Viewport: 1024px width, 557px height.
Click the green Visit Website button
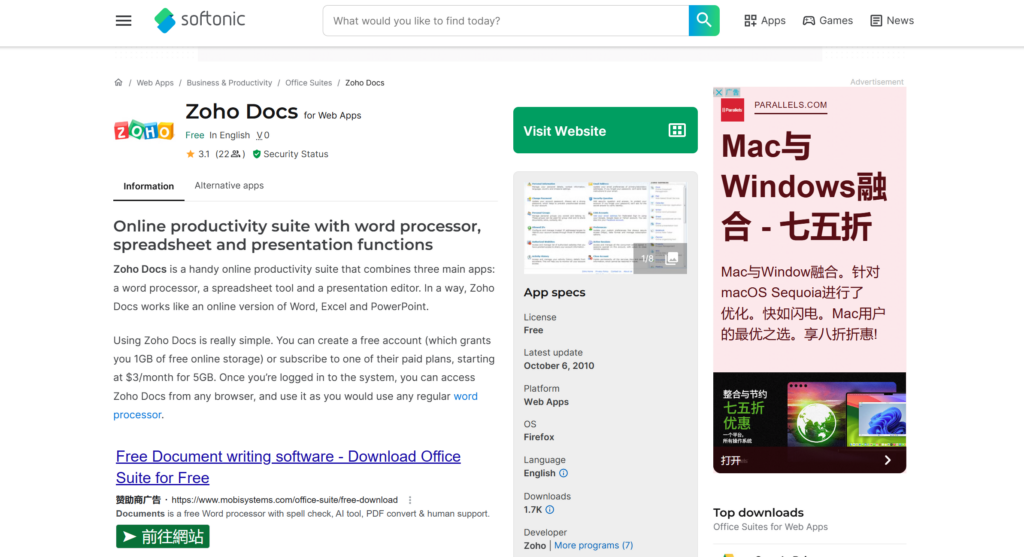pos(605,131)
